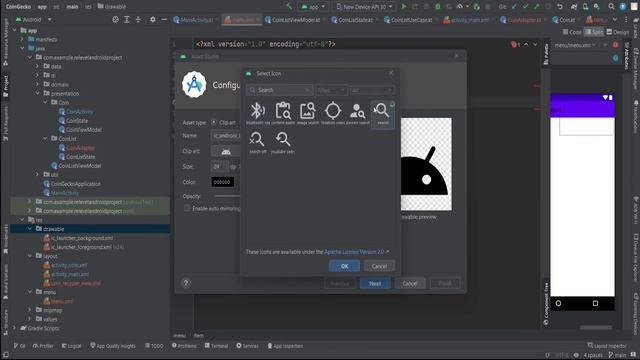
Task: Open Logcat tool window
Action: [71, 346]
